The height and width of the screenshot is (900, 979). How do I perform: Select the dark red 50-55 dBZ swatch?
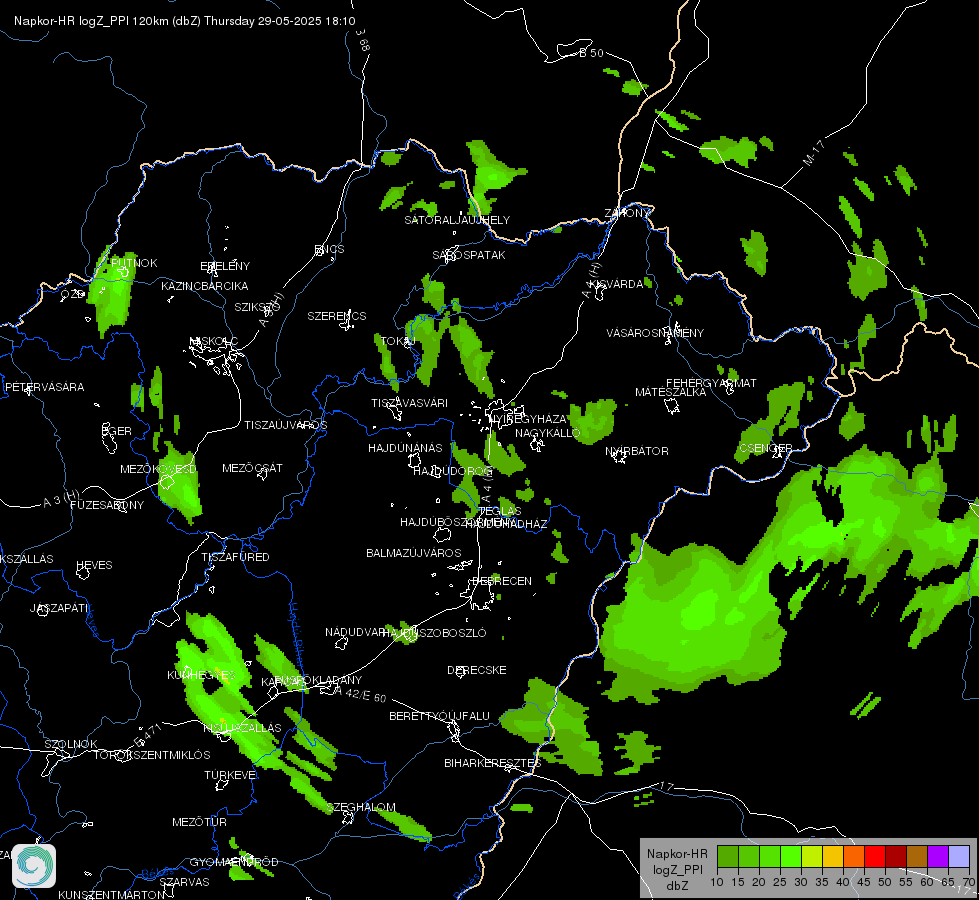(x=896, y=857)
